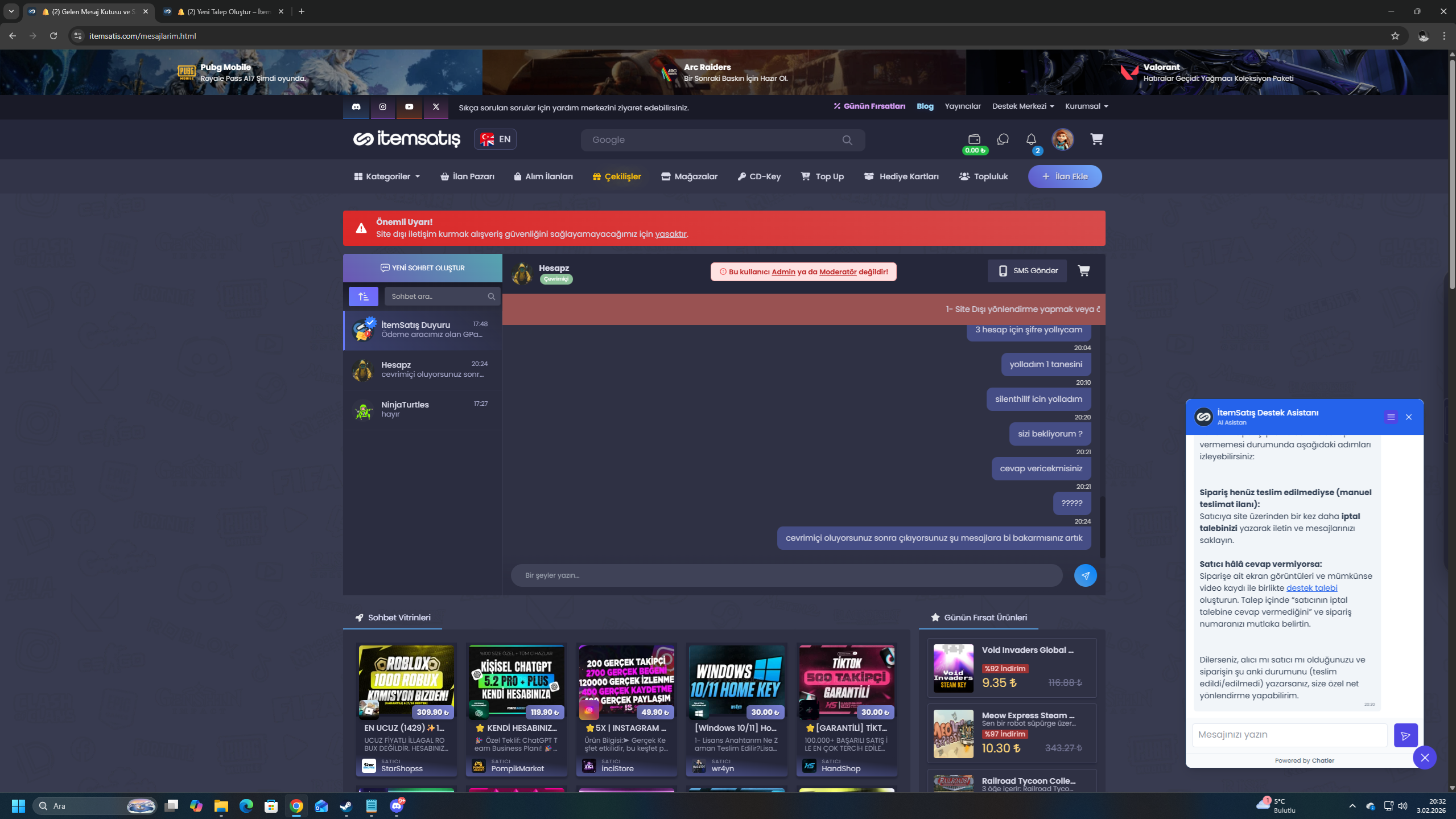This screenshot has width=1456, height=819.
Task: Send the chat message with paper plane button
Action: click(x=1086, y=575)
